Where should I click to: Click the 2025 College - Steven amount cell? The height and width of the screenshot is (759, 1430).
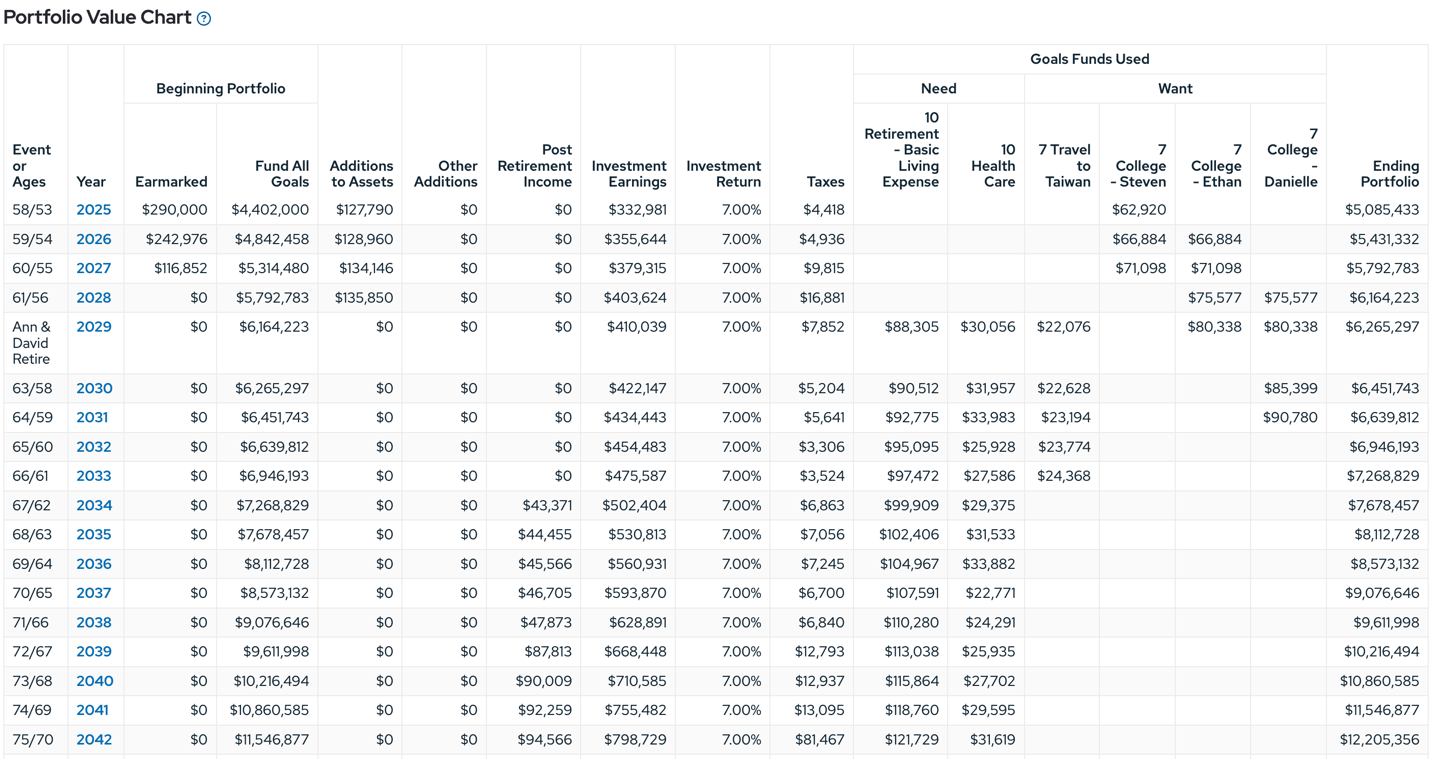coord(1138,210)
